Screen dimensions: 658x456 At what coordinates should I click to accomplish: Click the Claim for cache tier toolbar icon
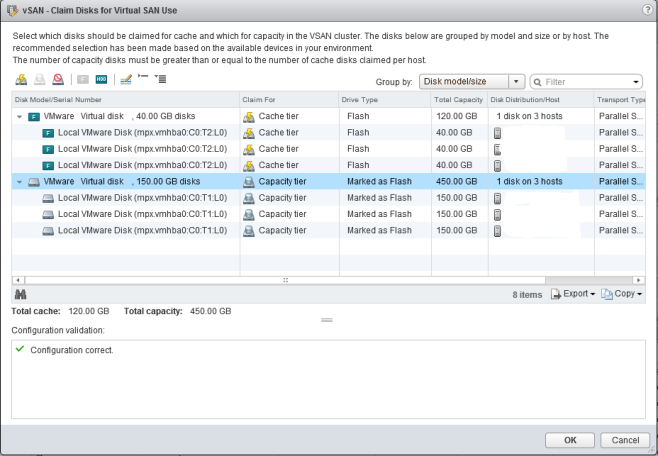(x=21, y=79)
